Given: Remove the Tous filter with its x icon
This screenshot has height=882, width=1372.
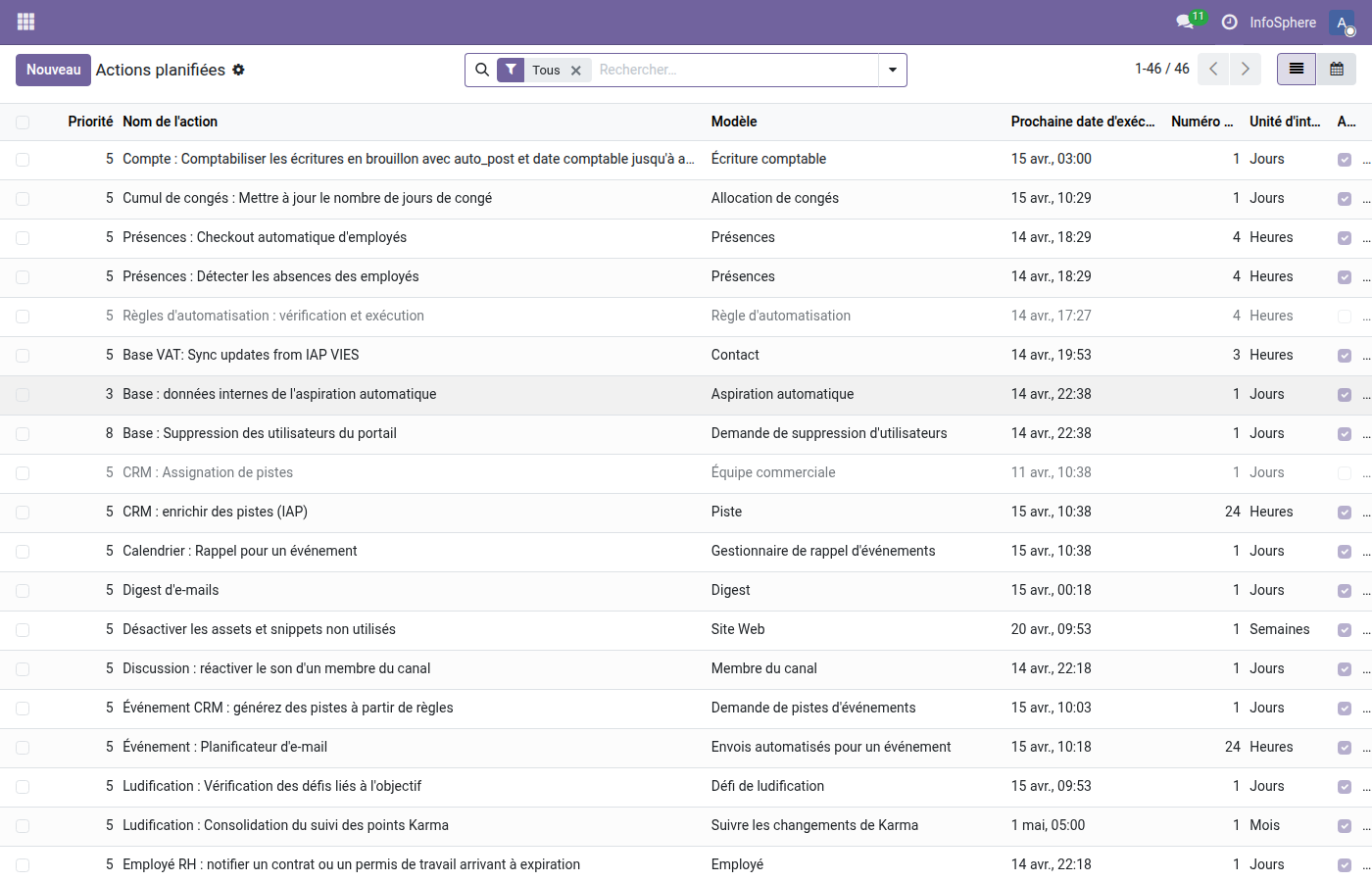Looking at the screenshot, I should (x=576, y=70).
